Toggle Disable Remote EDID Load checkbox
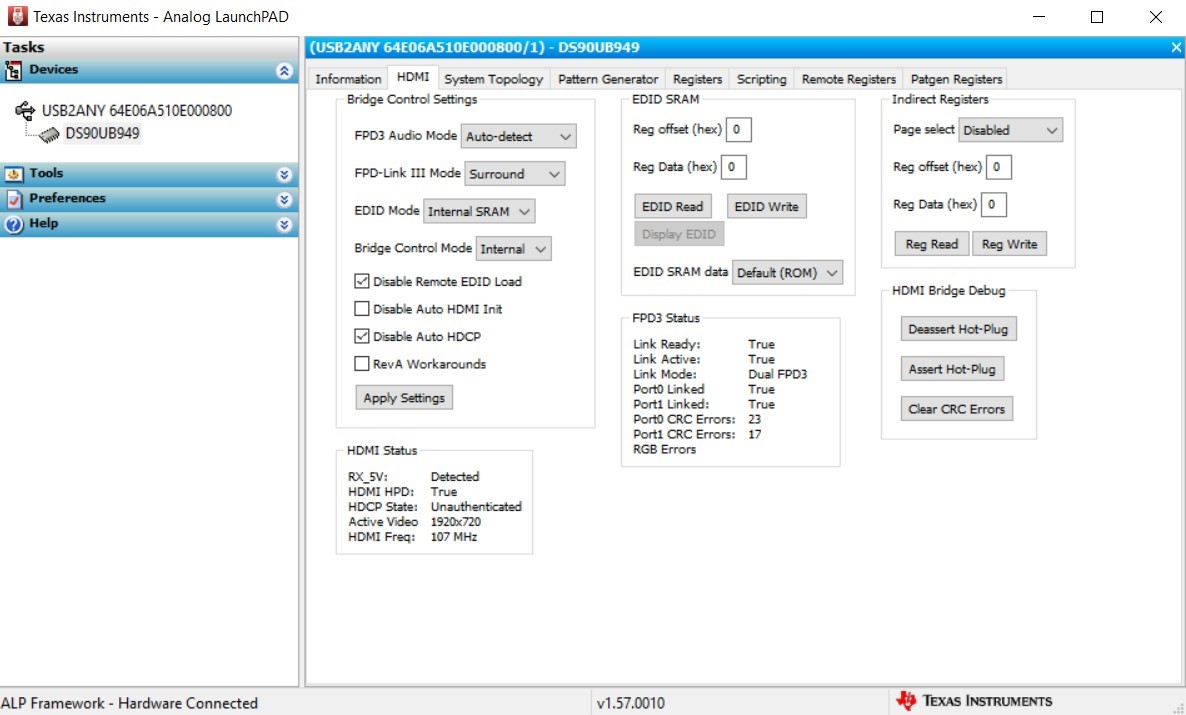The width and height of the screenshot is (1186, 715). tap(362, 281)
